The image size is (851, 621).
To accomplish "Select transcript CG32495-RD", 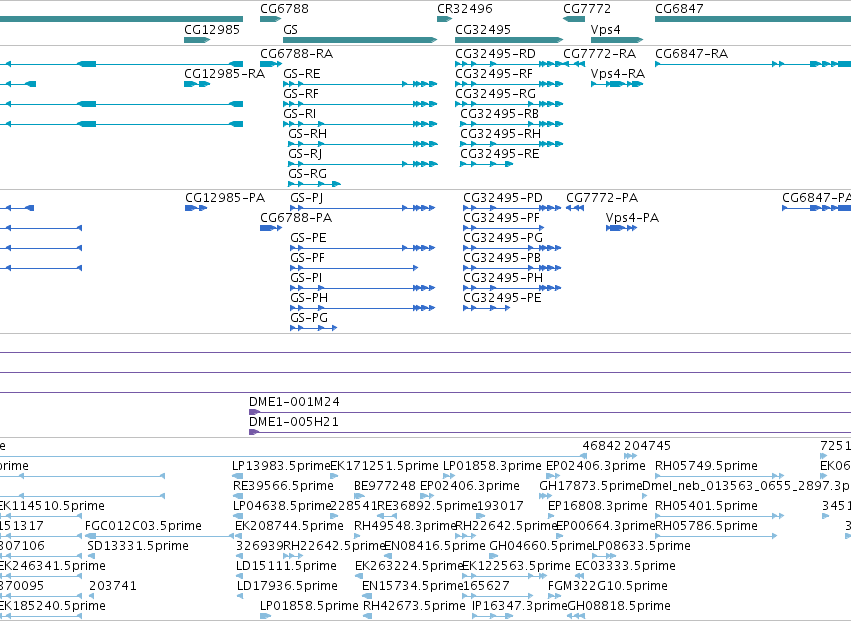I will tap(509, 64).
